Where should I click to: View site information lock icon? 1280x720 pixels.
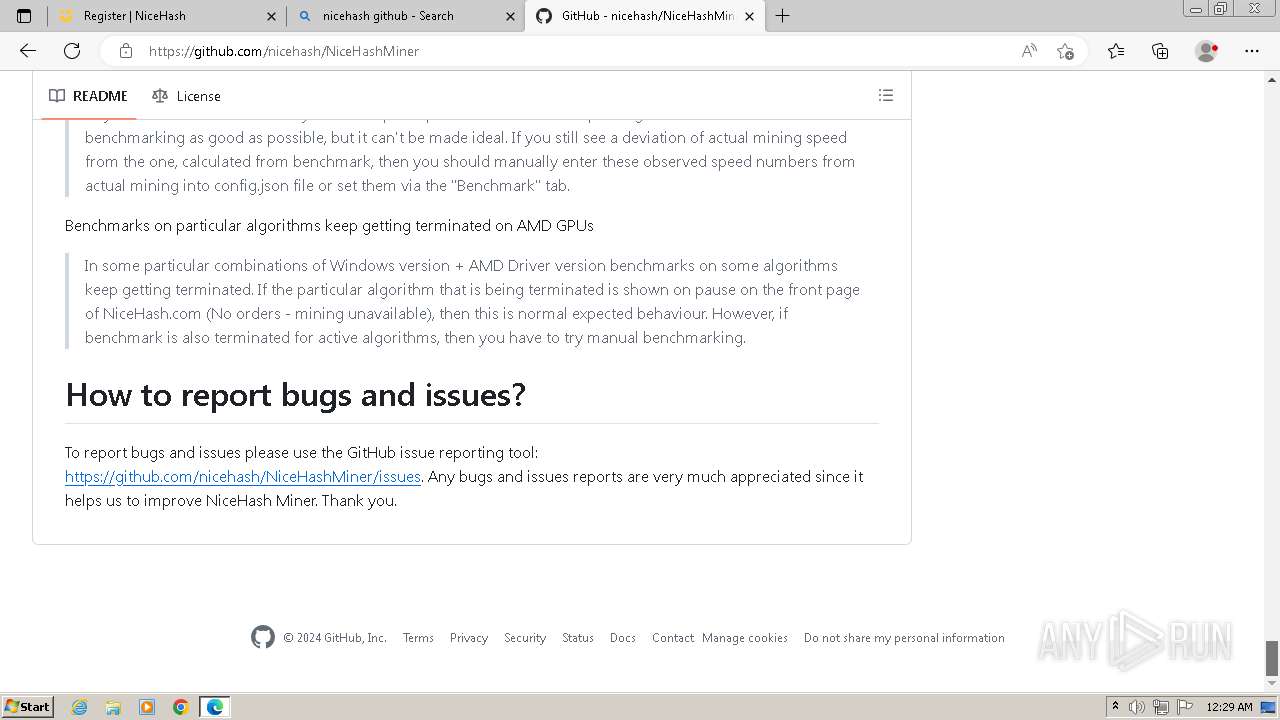pyautogui.click(x=125, y=51)
